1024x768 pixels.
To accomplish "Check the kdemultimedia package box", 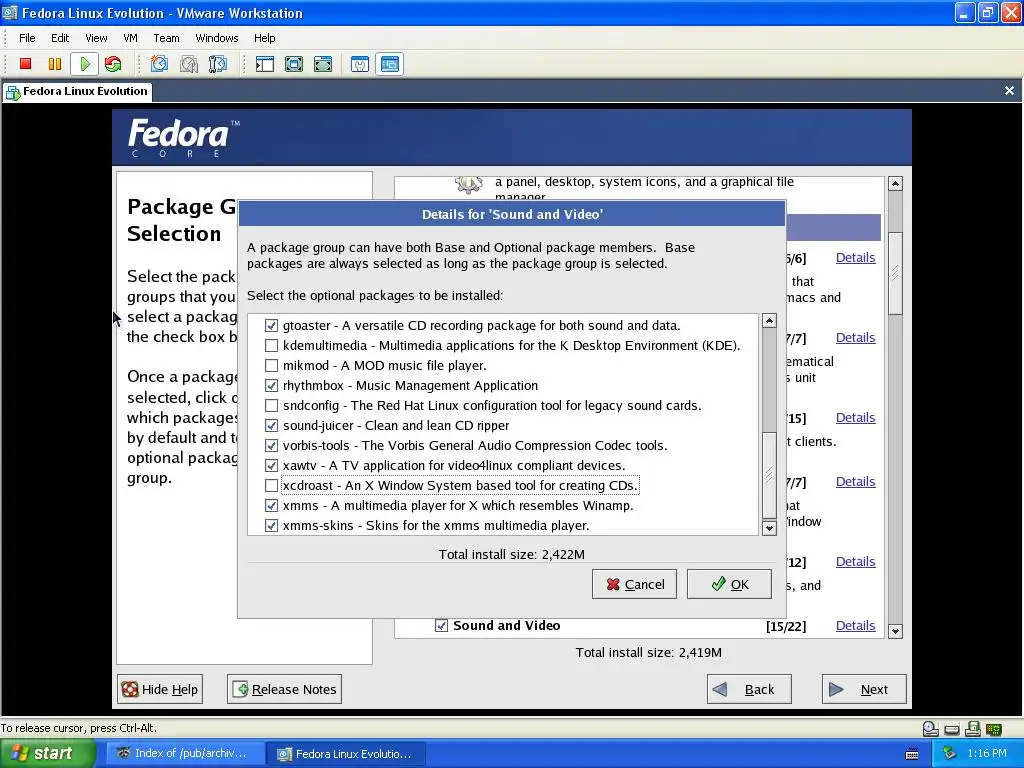I will click(271, 345).
